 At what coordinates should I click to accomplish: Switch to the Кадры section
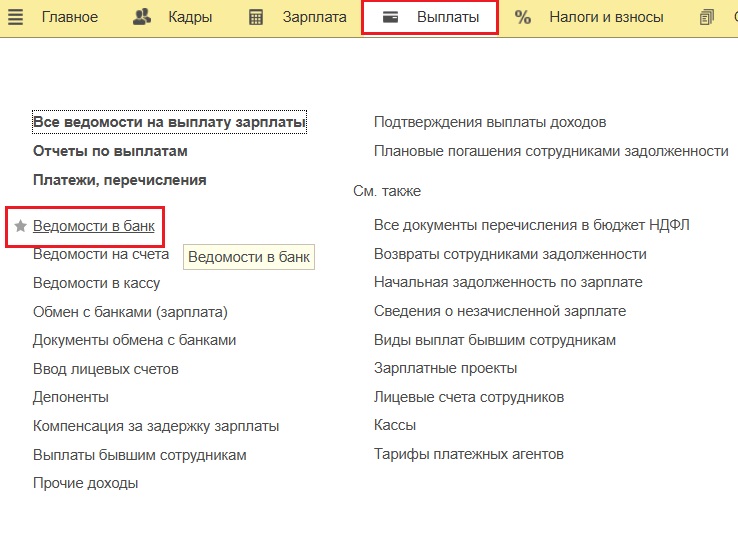coord(190,17)
